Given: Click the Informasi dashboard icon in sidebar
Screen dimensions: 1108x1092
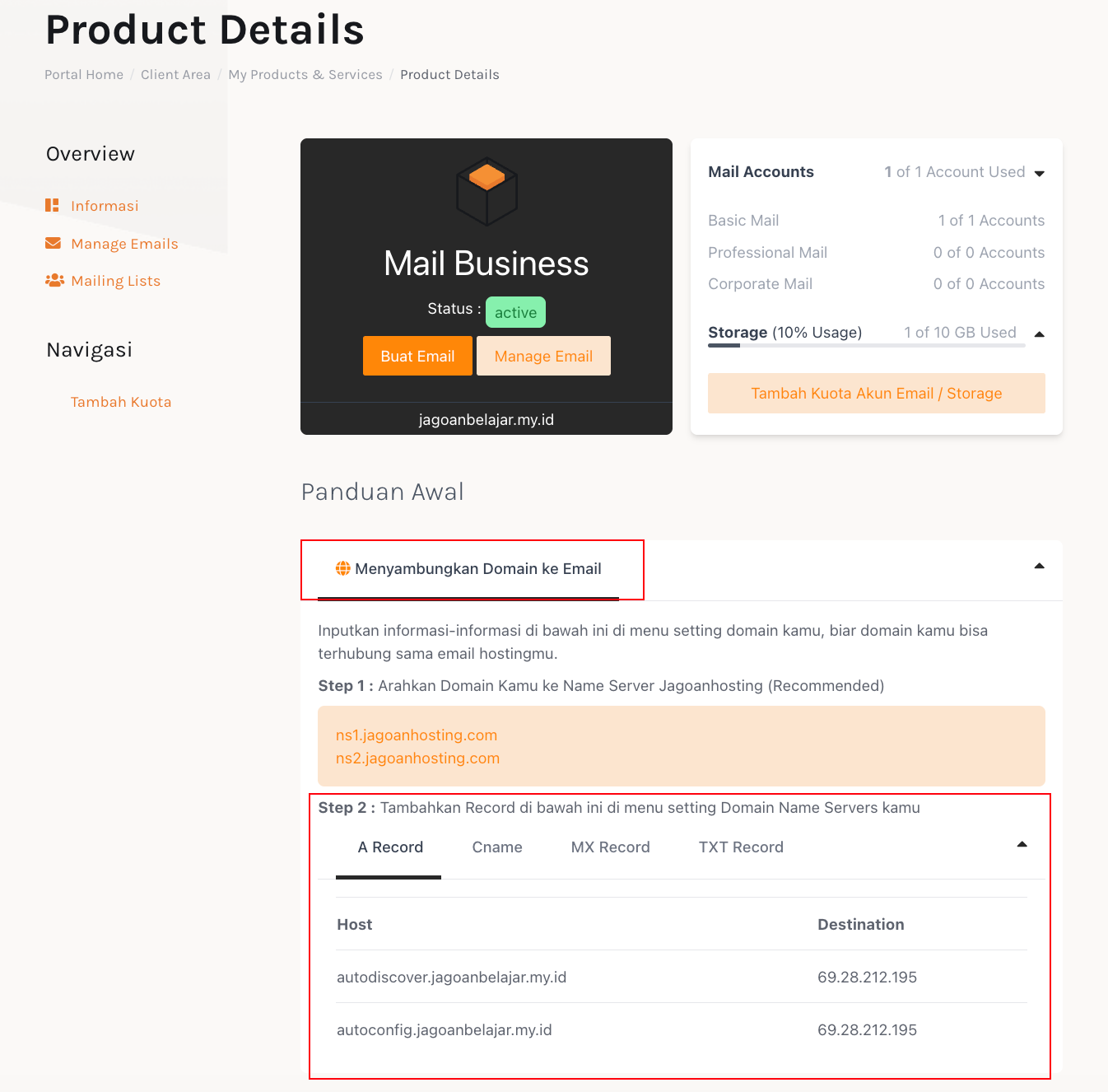Looking at the screenshot, I should 52,205.
